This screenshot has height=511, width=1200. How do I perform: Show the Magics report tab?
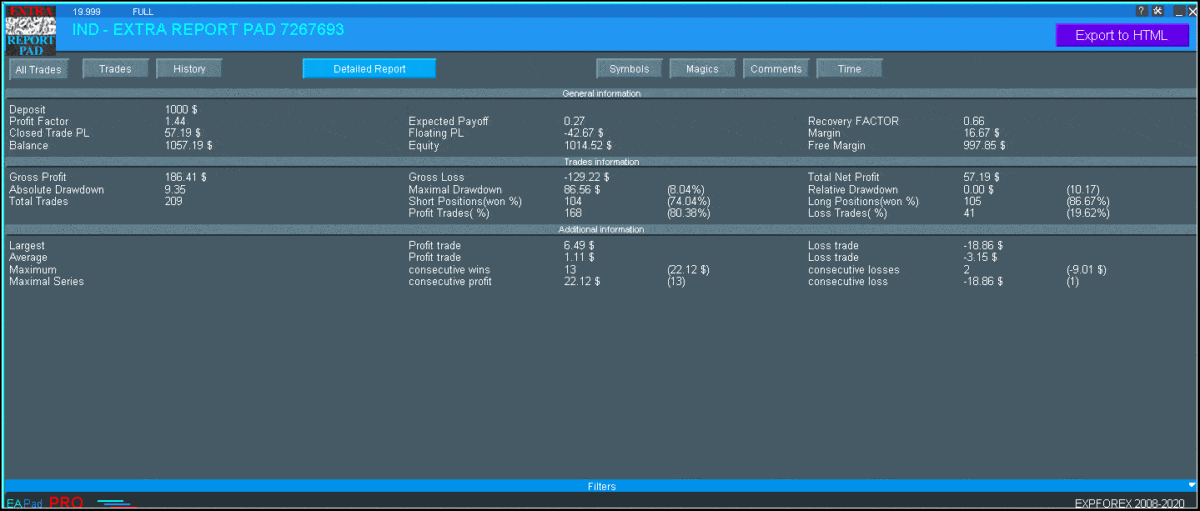[x=702, y=69]
